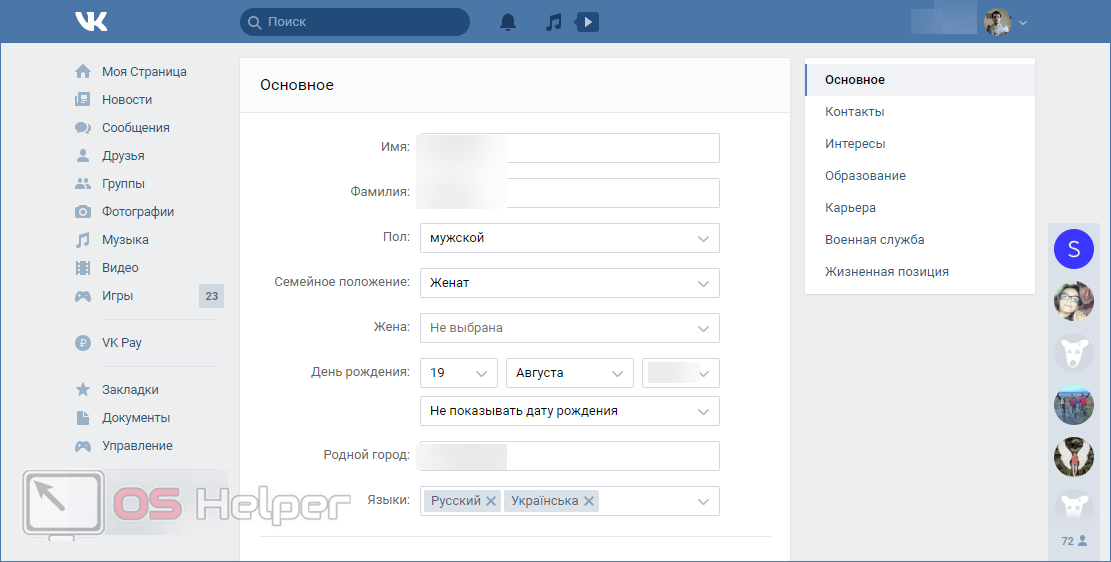
Task: Go to Моя Страница
Action: click(143, 72)
